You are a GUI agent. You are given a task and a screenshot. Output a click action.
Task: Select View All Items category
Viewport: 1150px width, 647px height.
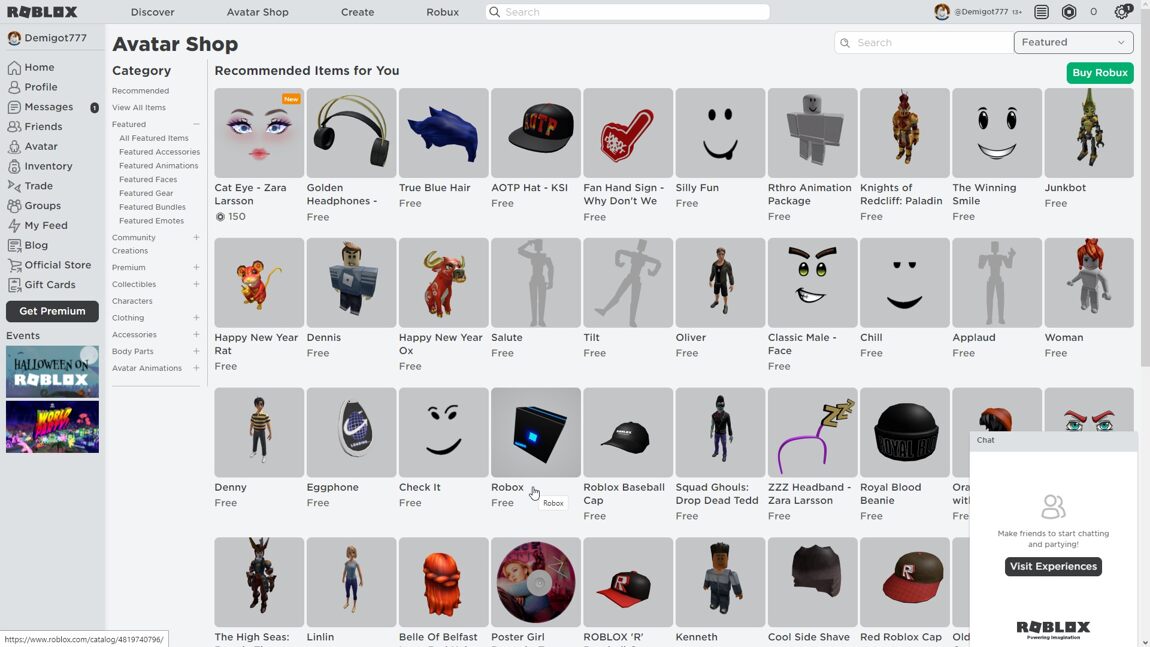click(139, 108)
